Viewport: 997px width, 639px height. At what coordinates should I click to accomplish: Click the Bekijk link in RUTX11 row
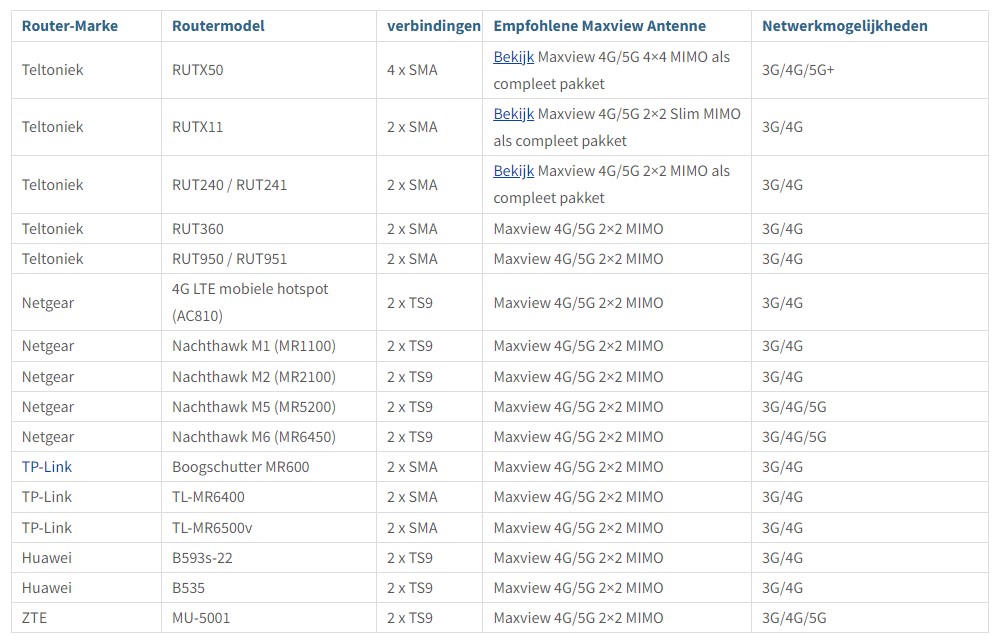(x=513, y=114)
